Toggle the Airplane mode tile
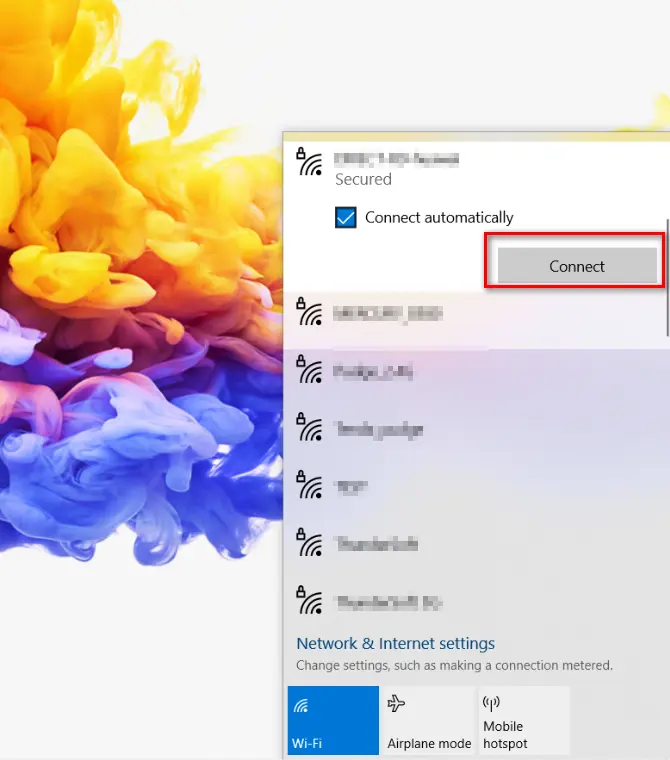670x760 pixels. pyautogui.click(x=429, y=720)
